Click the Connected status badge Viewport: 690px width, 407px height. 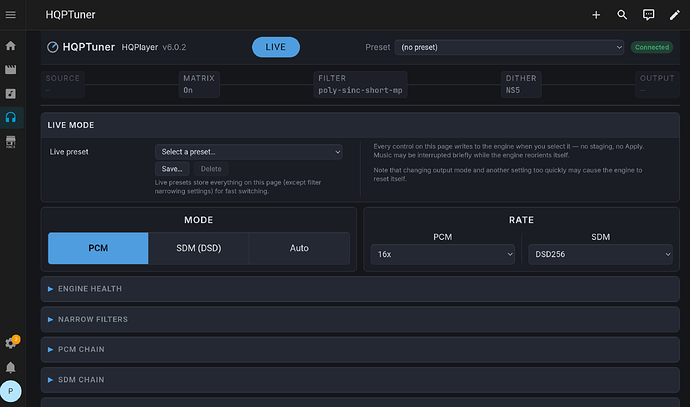pos(652,47)
